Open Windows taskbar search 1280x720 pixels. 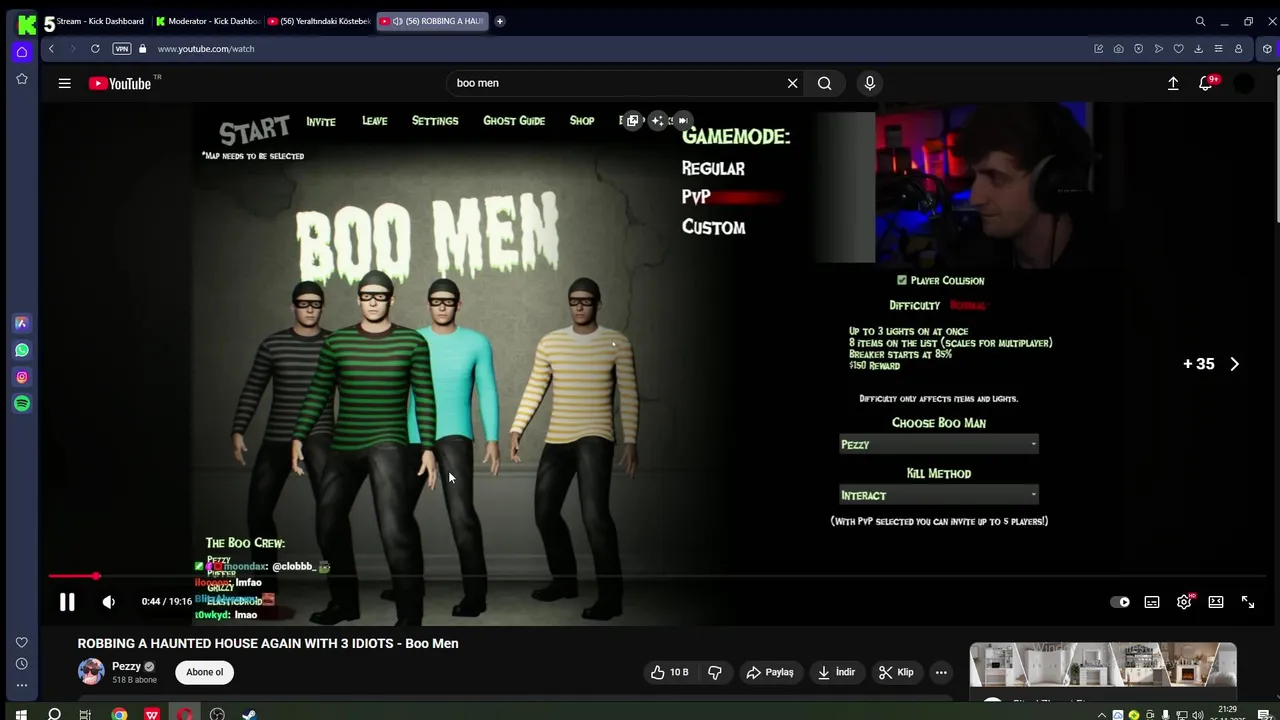pyautogui.click(x=54, y=714)
